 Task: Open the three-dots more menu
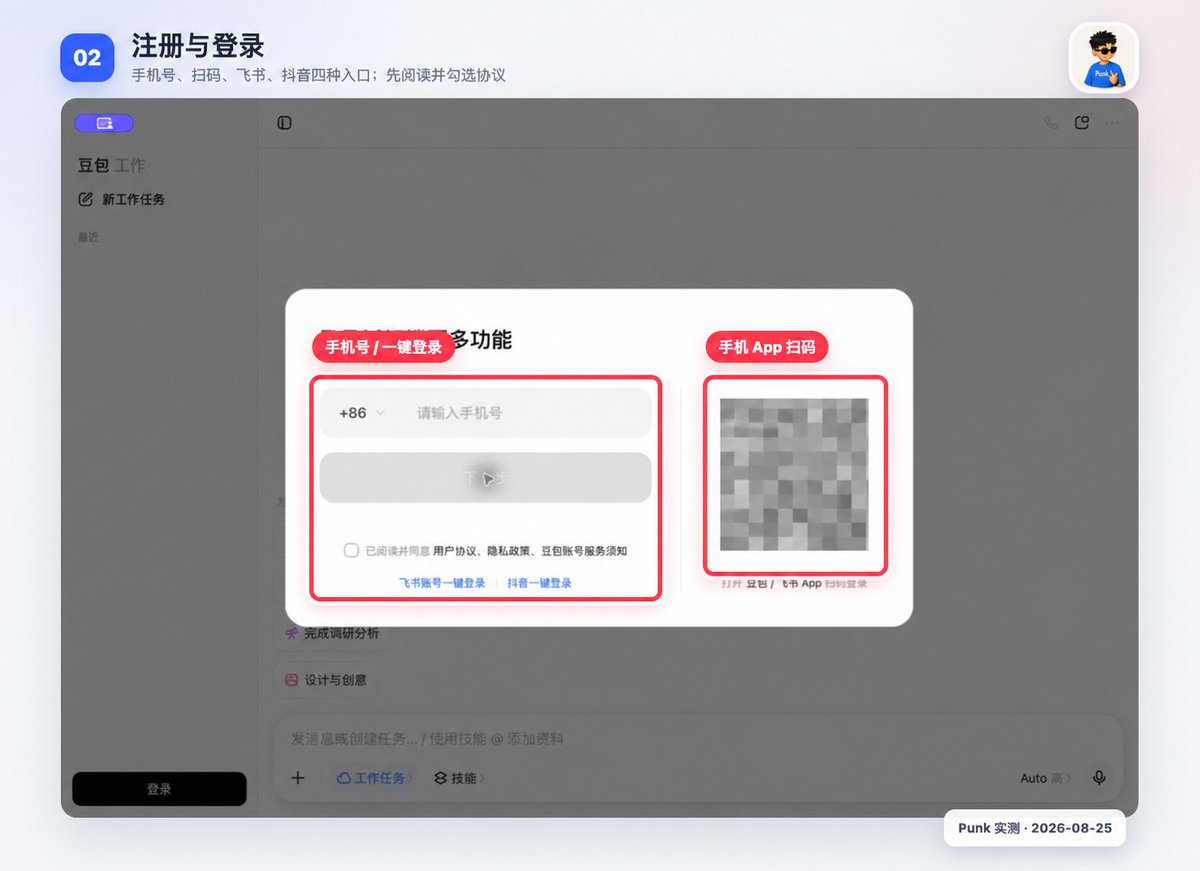pyautogui.click(x=1112, y=123)
